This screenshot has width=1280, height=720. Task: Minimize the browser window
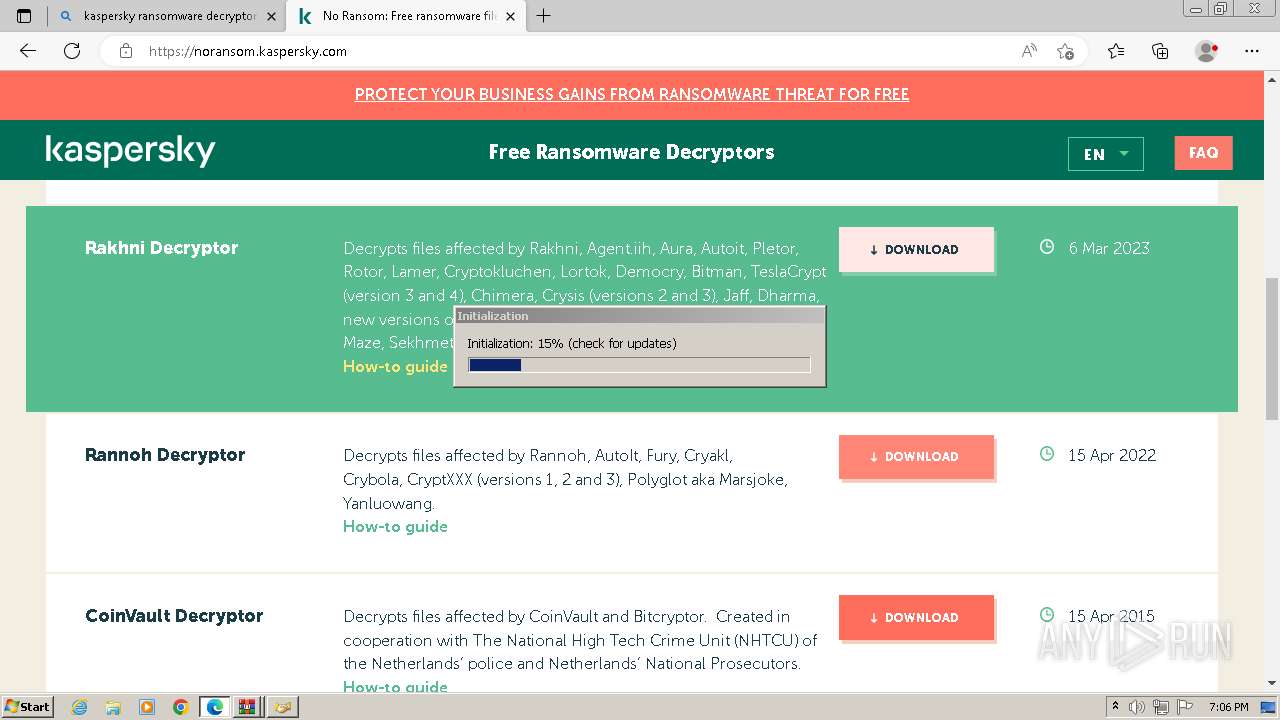[1196, 8]
